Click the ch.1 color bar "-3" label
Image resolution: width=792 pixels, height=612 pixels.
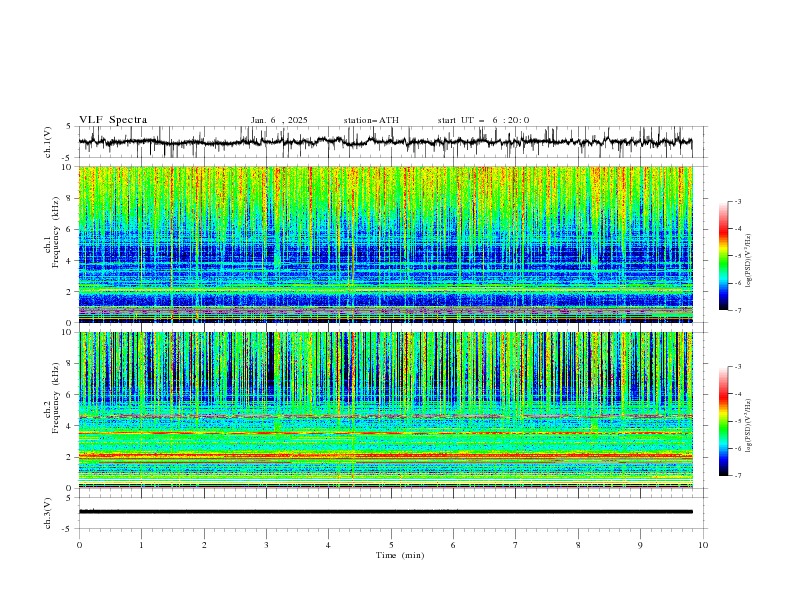(738, 201)
